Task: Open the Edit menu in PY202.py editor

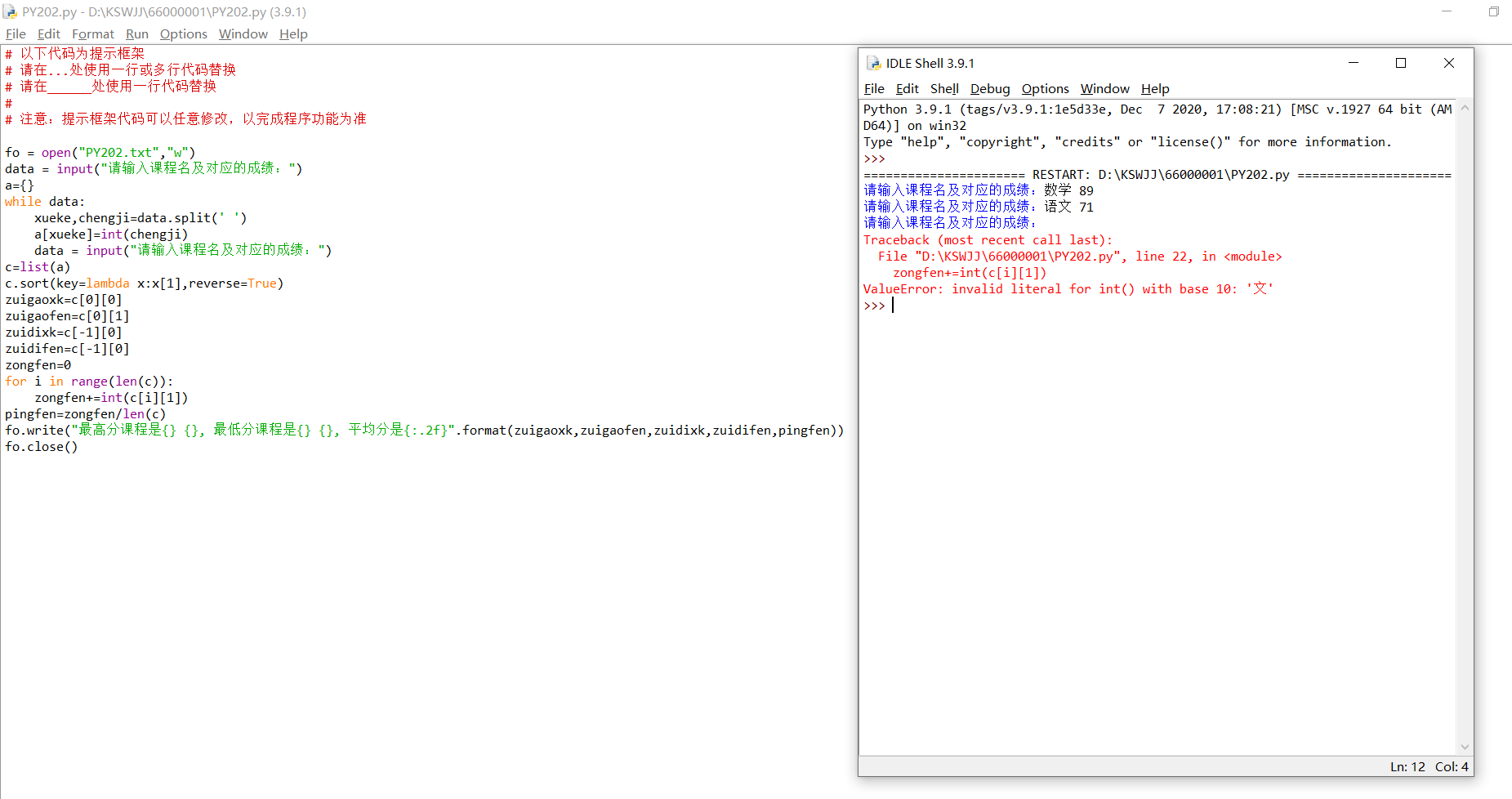Action: point(49,33)
